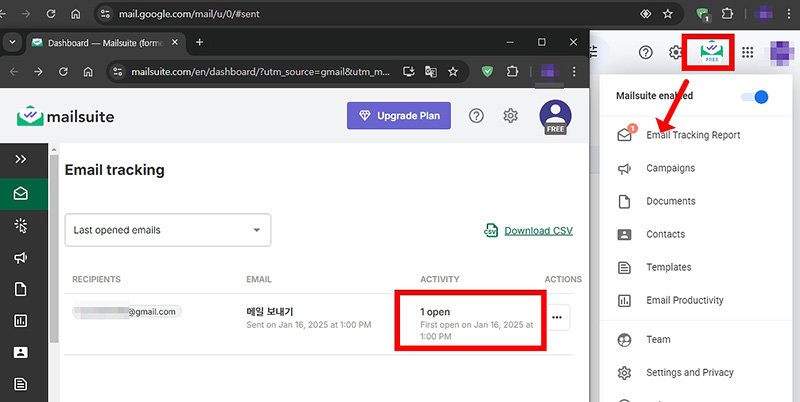Reload the Gmail window page
The height and width of the screenshot is (402, 800).
coord(51,14)
